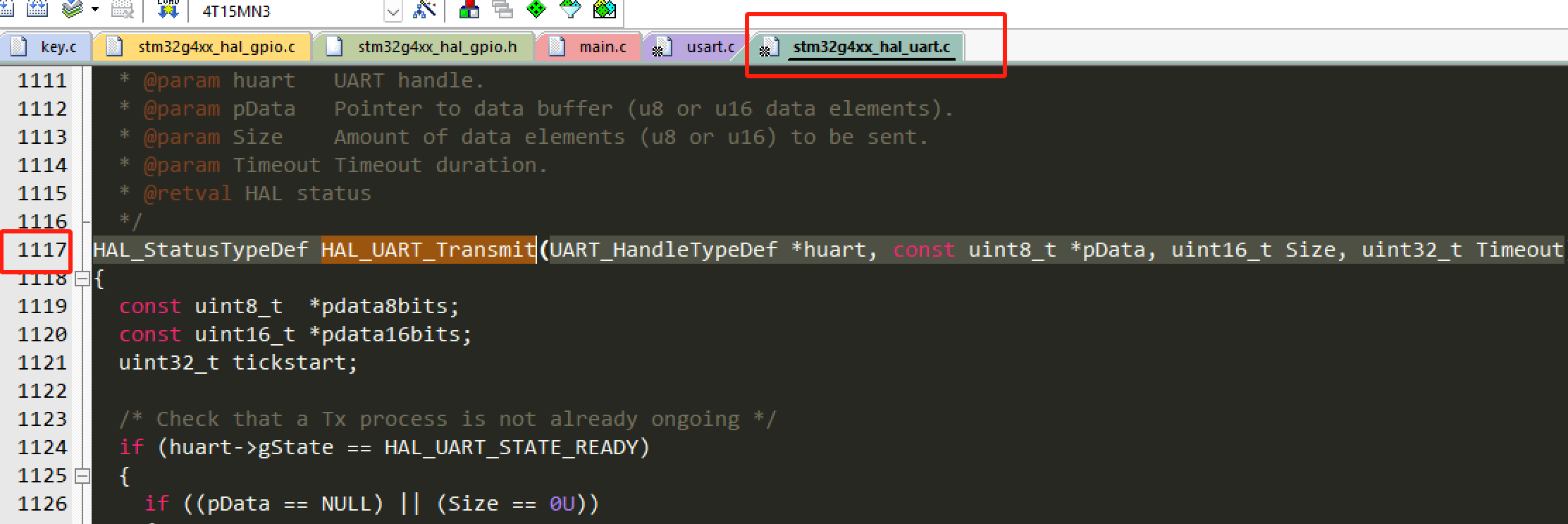Click huart->gState in the if condition
Image resolution: width=1568 pixels, height=524 pixels.
coord(251,447)
